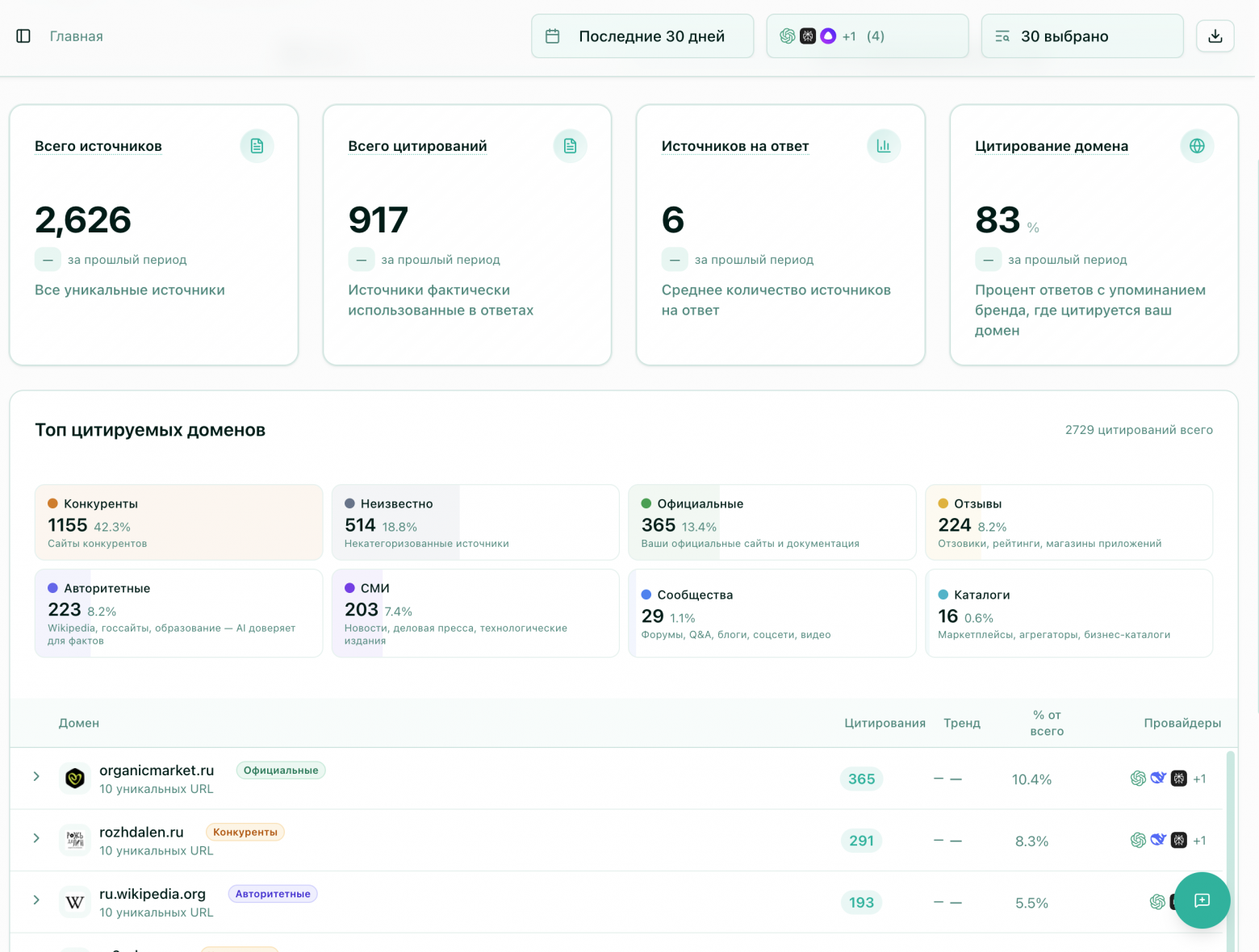Click the document icon in Всего источников card
Screen dimensions: 1259x952
[257, 146]
